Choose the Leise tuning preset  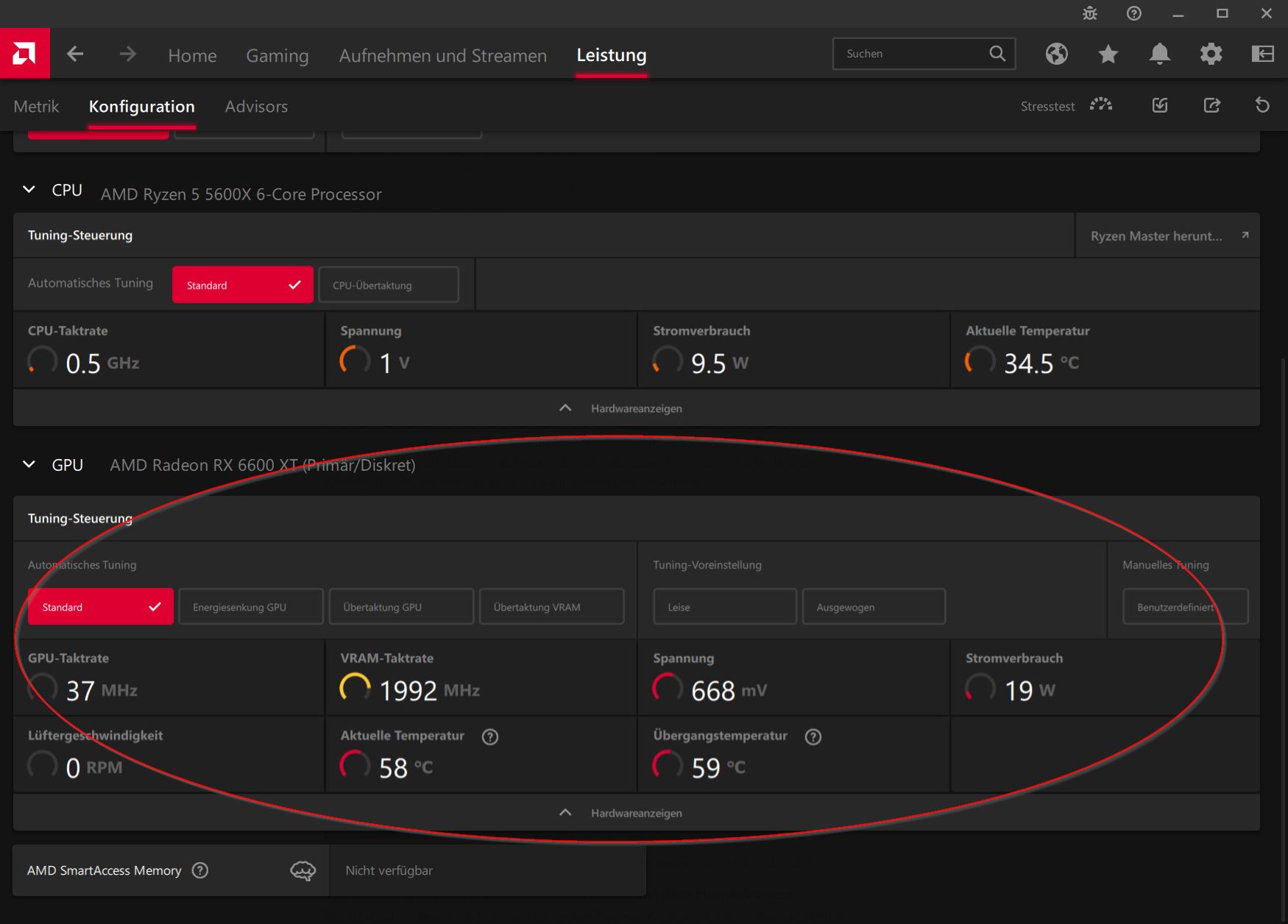pos(724,607)
